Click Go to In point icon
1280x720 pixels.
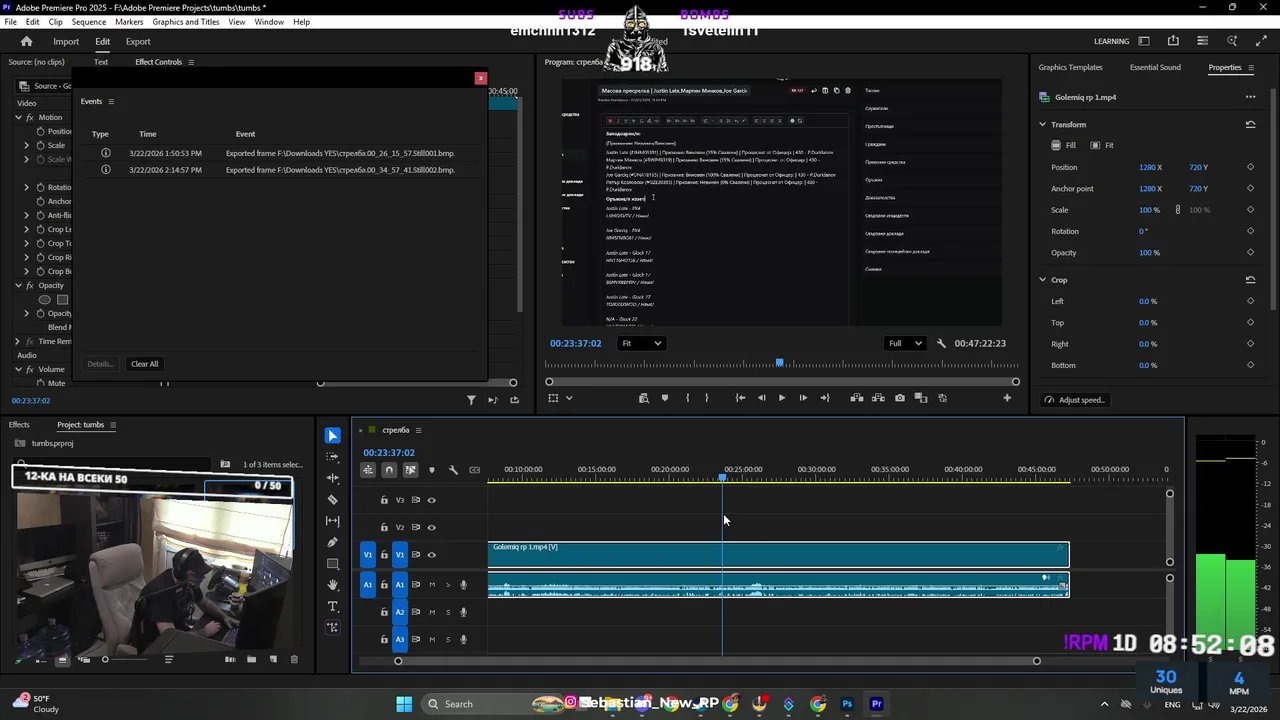click(x=740, y=398)
